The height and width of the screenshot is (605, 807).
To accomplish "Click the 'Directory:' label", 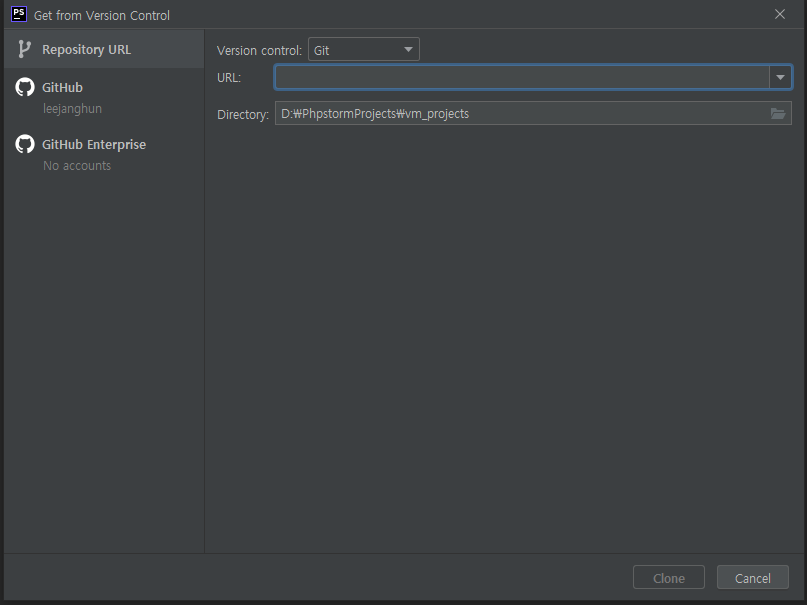I will pos(243,114).
